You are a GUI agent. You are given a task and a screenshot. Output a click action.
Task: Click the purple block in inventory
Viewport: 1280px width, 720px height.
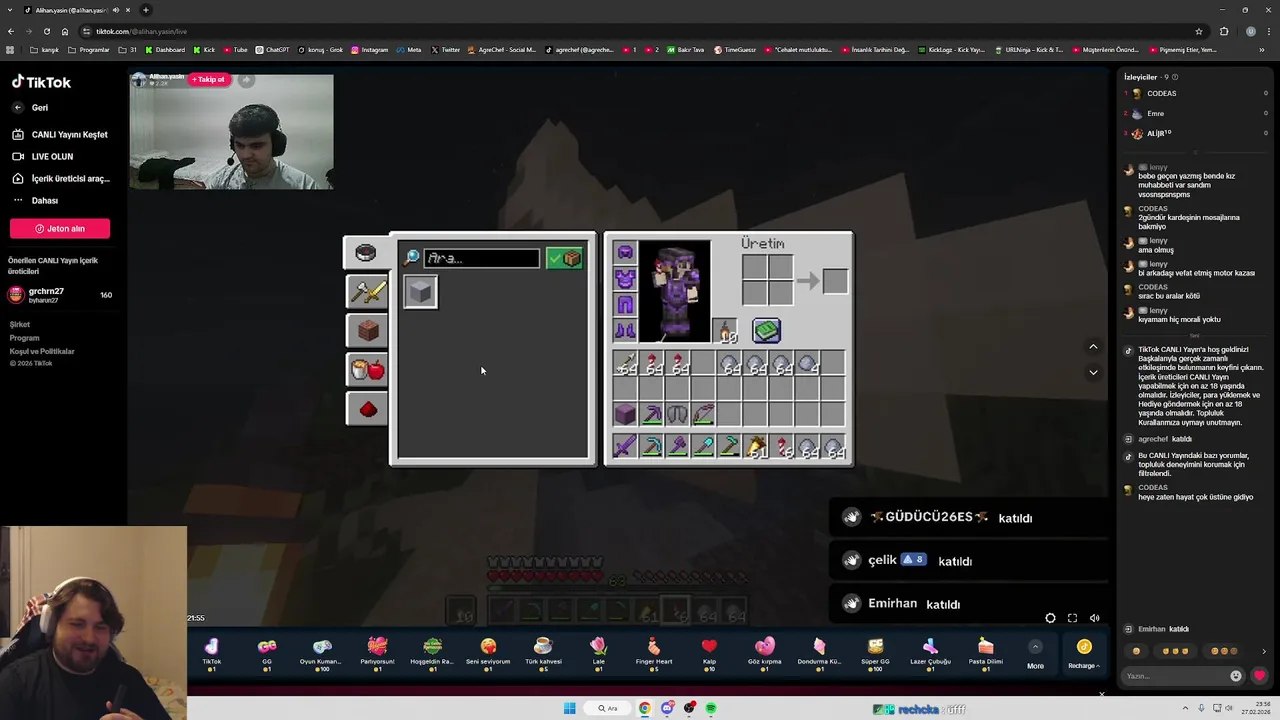tap(625, 413)
